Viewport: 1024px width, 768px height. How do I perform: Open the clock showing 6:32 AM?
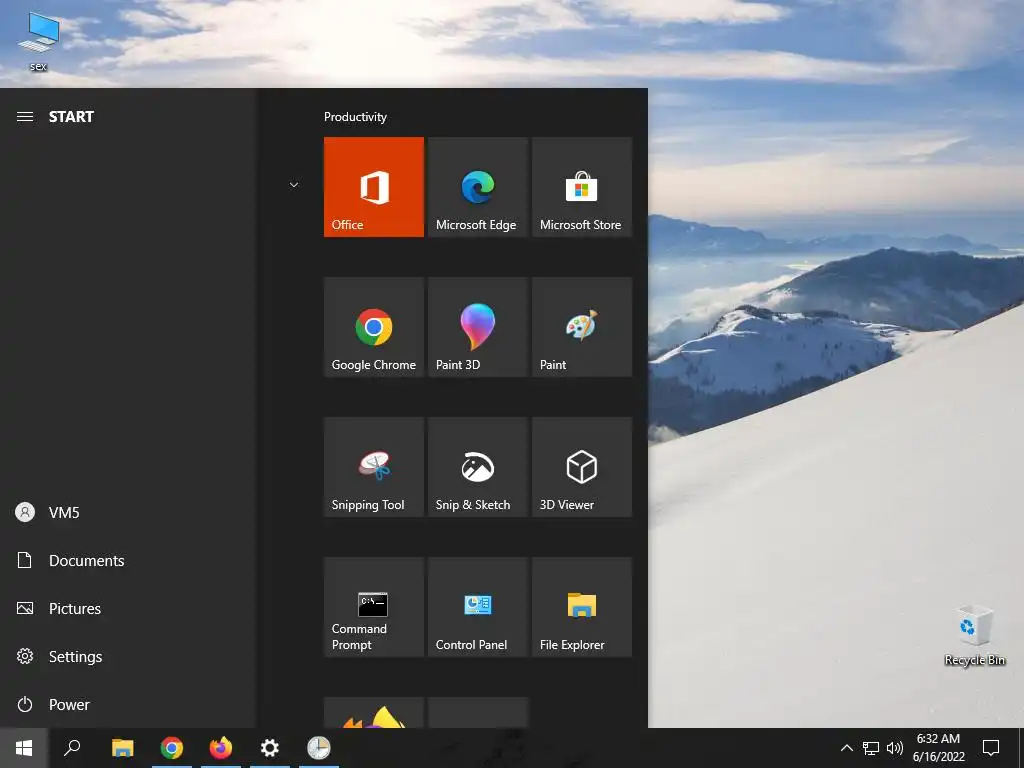(938, 748)
